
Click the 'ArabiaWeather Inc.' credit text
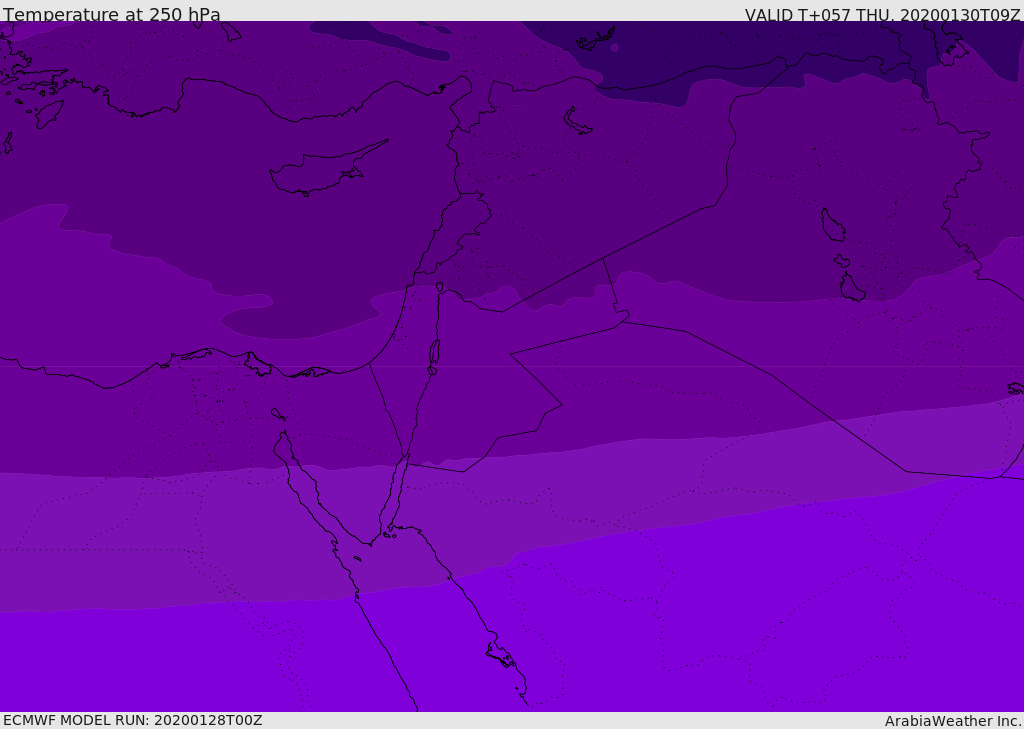[953, 721]
